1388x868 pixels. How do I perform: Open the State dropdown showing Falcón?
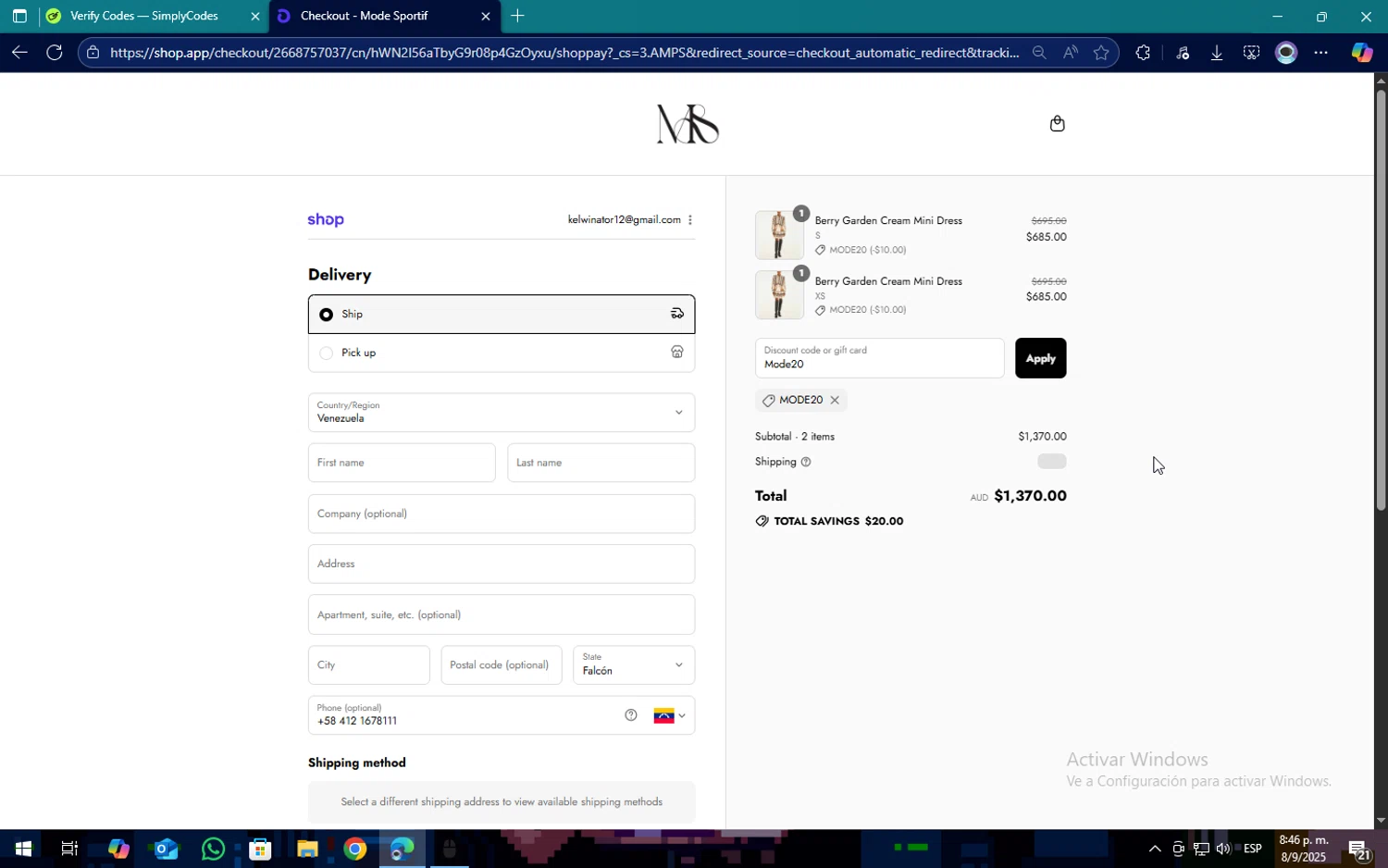(634, 665)
